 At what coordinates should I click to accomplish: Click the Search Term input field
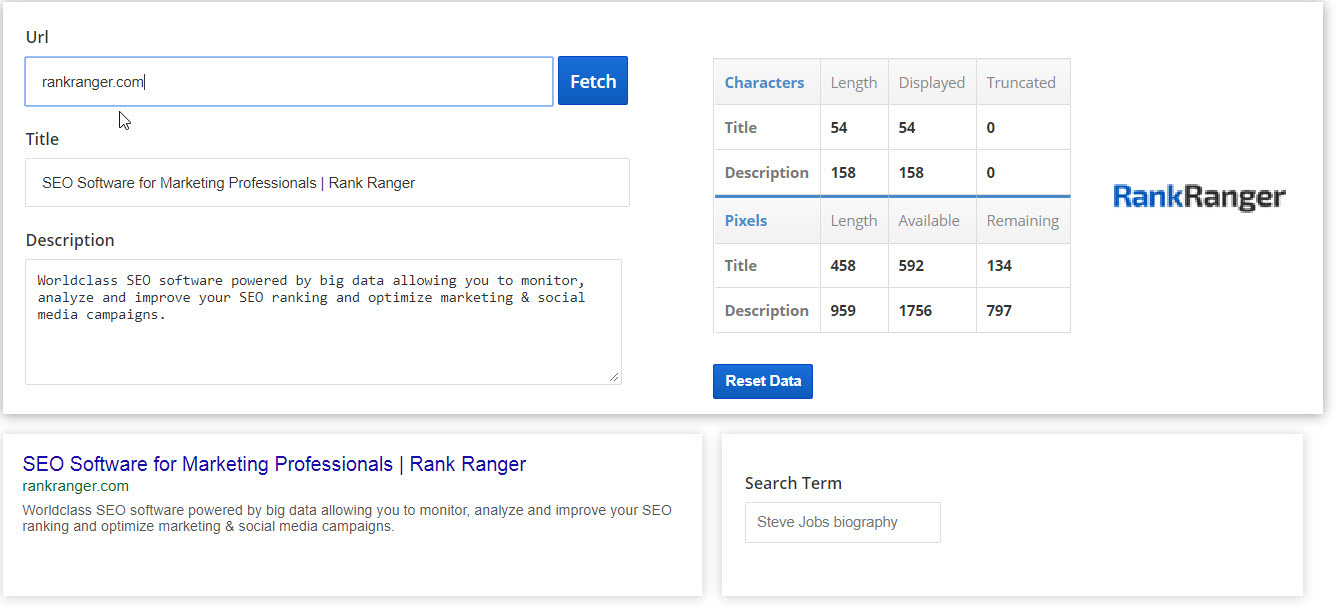[842, 522]
